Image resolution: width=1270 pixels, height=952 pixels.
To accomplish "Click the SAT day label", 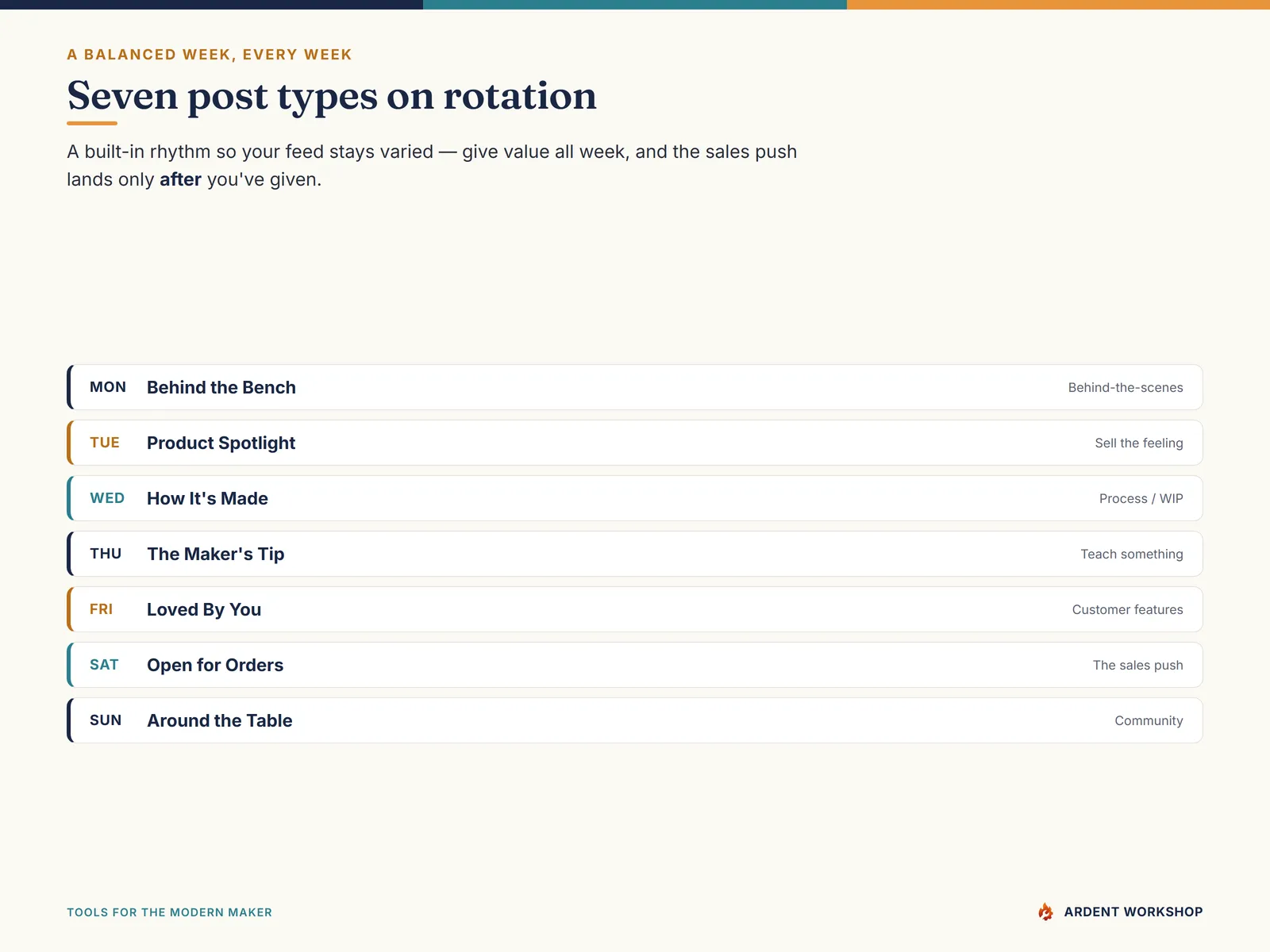I will tap(104, 665).
